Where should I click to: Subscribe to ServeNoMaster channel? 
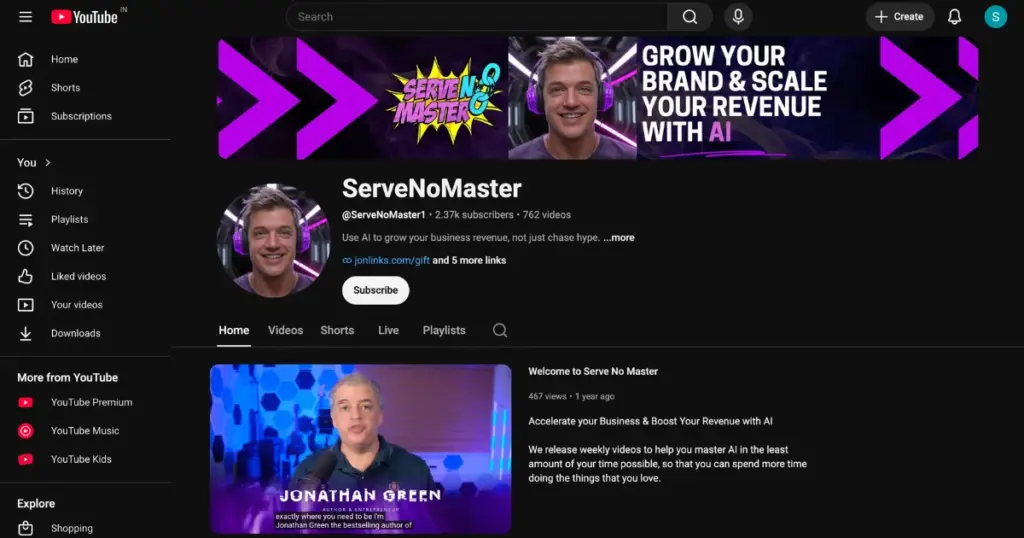point(376,290)
